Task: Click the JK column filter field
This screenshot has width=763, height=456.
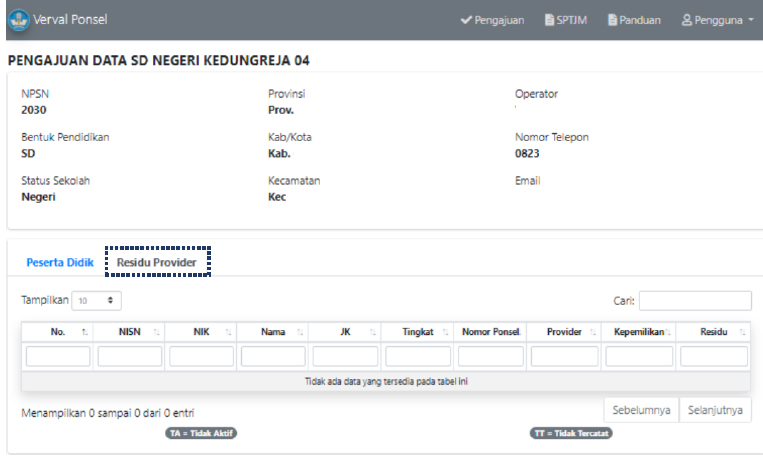Action: click(x=345, y=356)
